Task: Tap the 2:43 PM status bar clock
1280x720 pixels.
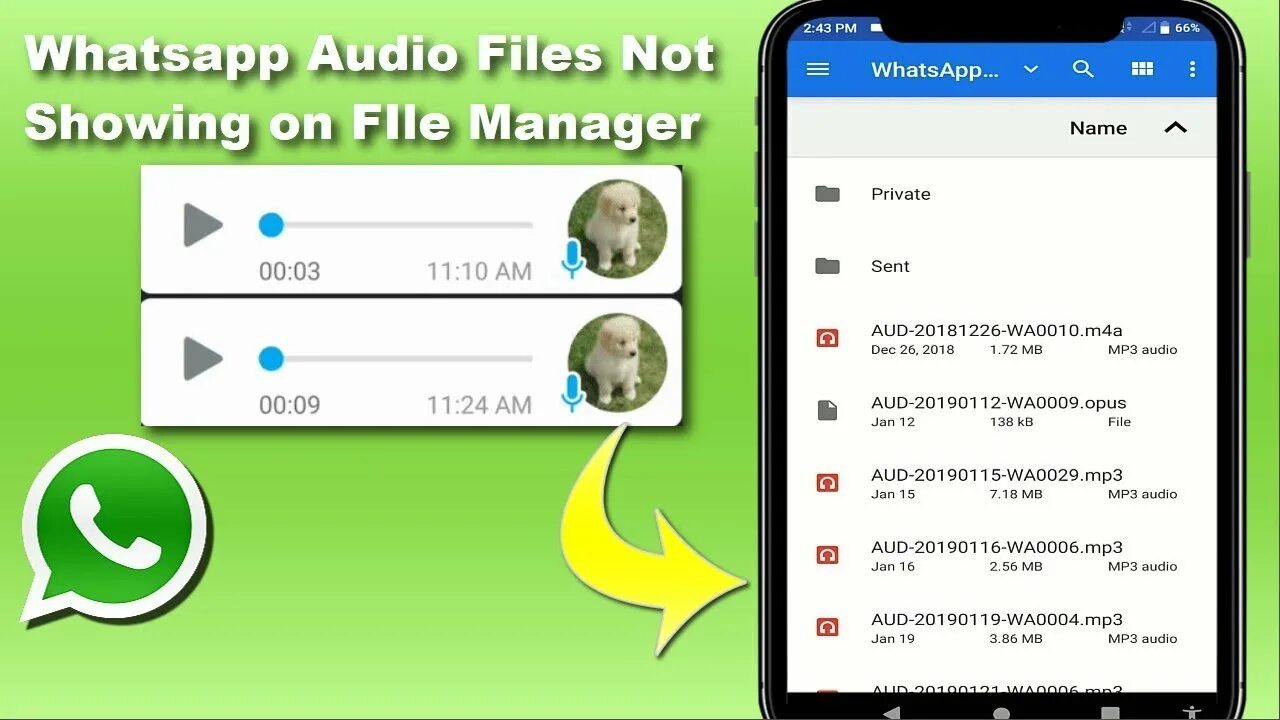Action: [830, 28]
